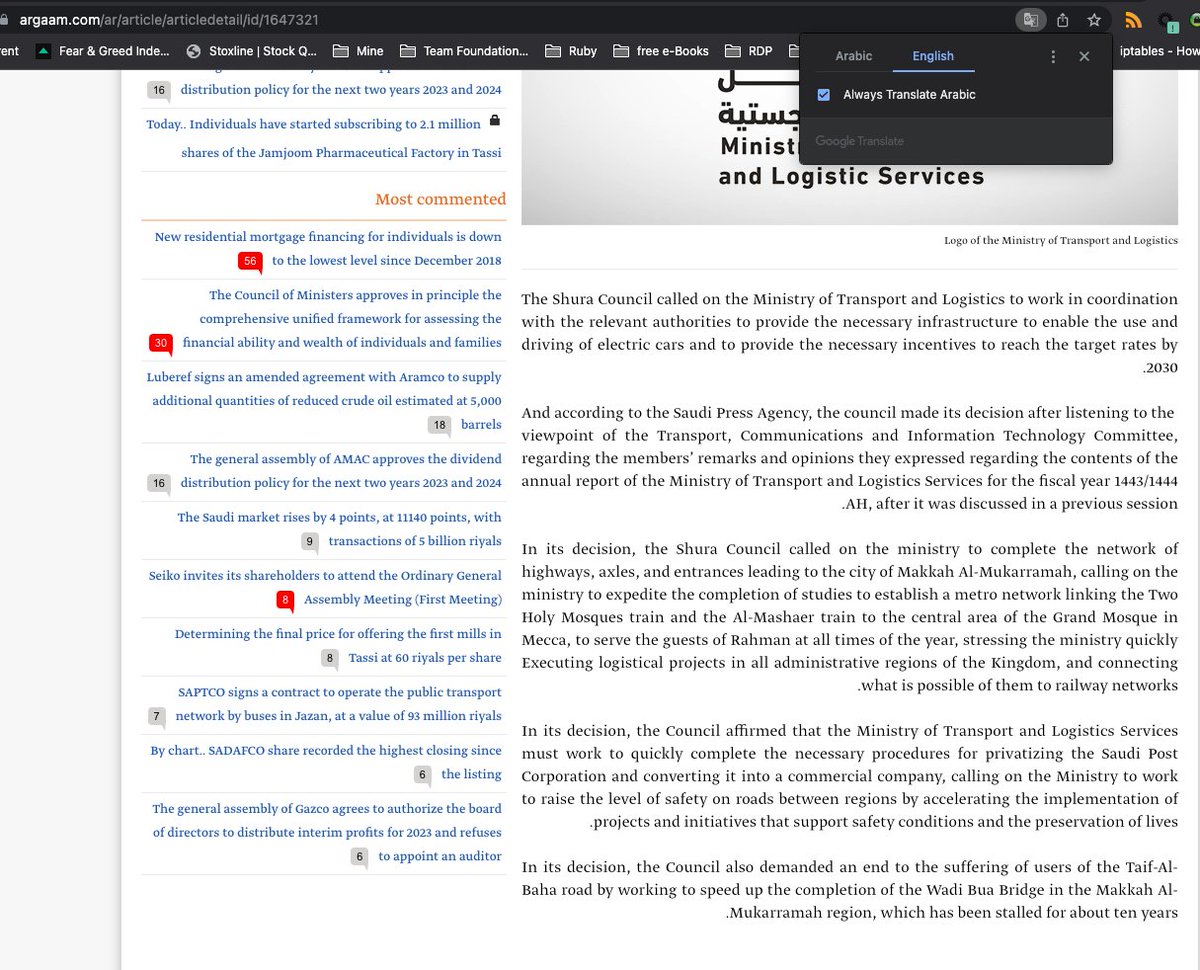Click the lock icon beside argaam.com URL
The height and width of the screenshot is (970, 1200).
[x=5, y=19]
